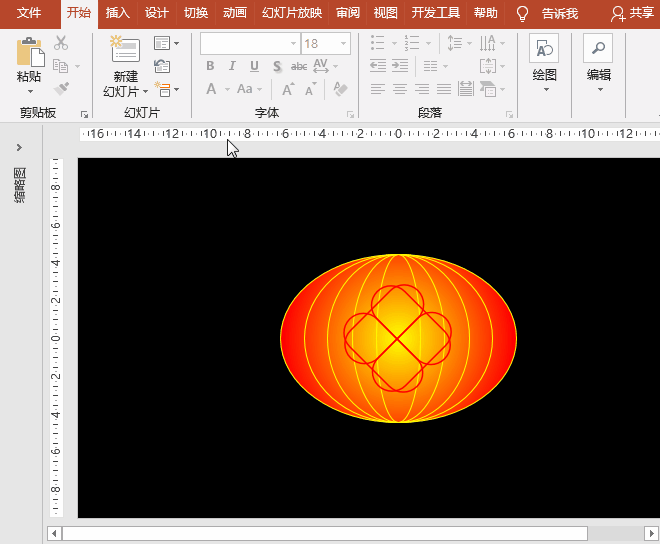Click the horizontal scrollbar left arrow

(54, 533)
